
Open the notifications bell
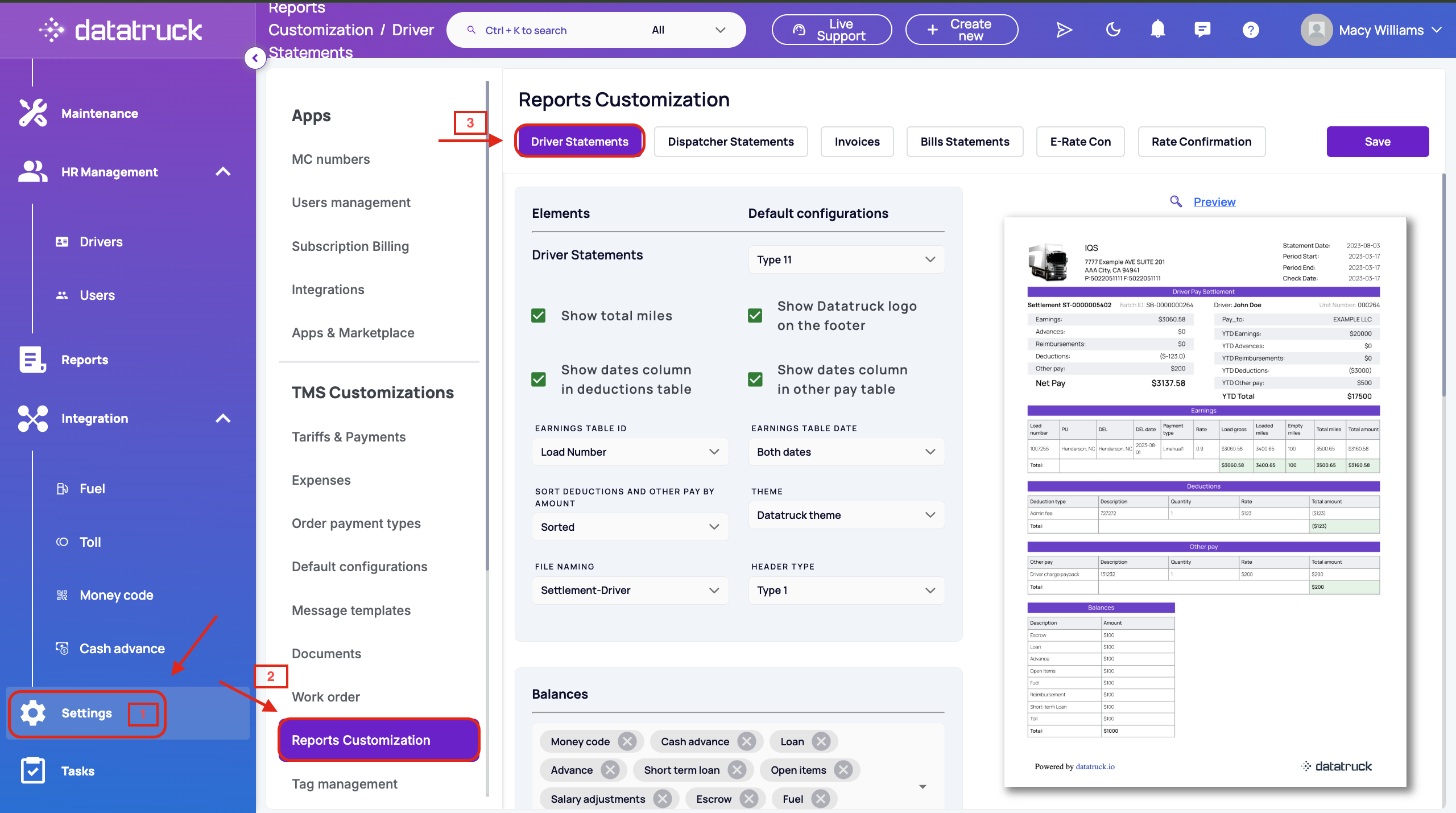(1157, 30)
